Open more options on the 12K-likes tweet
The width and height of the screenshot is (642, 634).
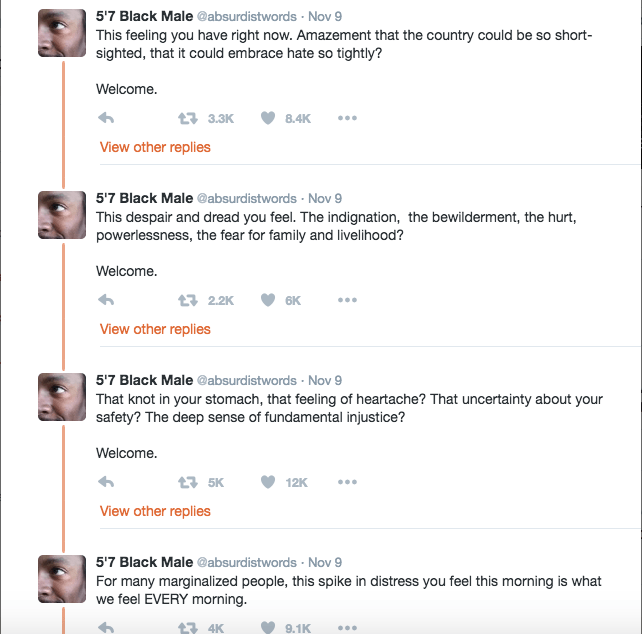point(347,482)
